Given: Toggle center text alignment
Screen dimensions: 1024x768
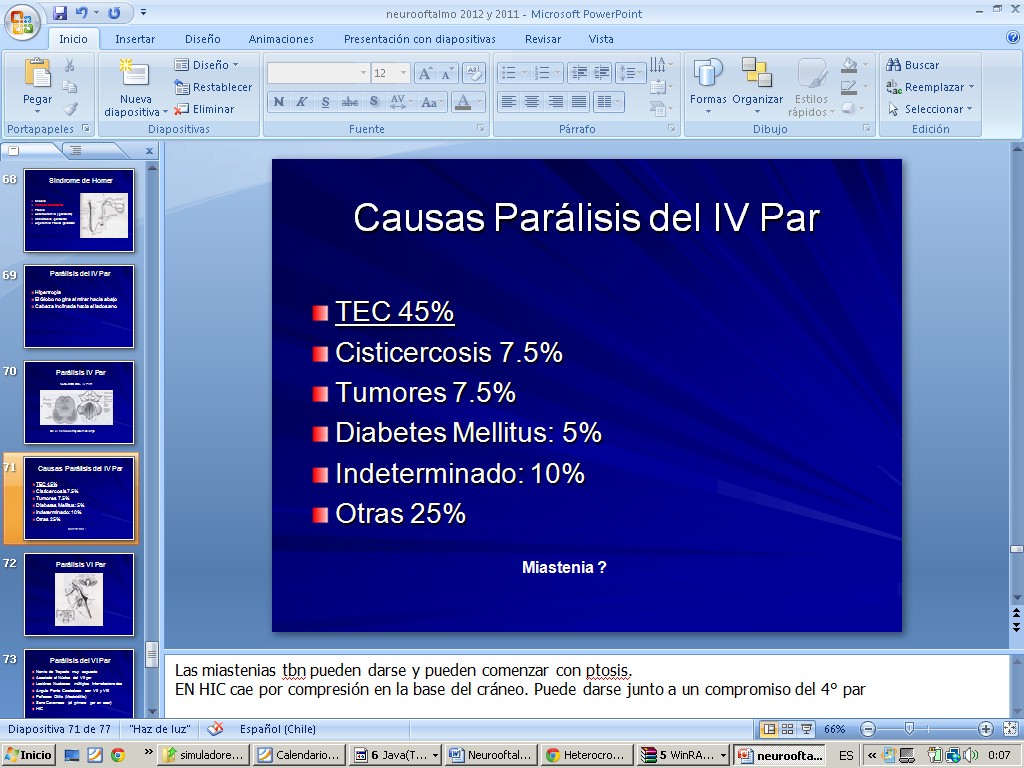Looking at the screenshot, I should click(532, 102).
